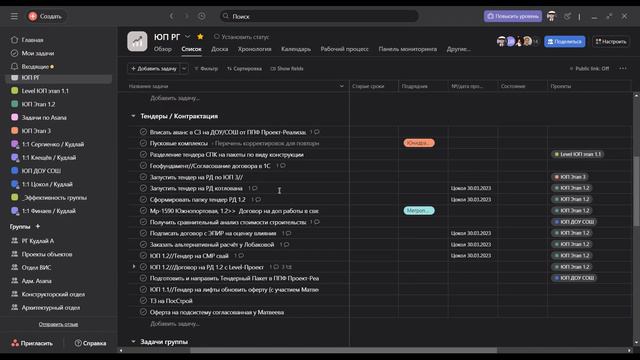Open group РГ Кудлай А

[x=38, y=241]
